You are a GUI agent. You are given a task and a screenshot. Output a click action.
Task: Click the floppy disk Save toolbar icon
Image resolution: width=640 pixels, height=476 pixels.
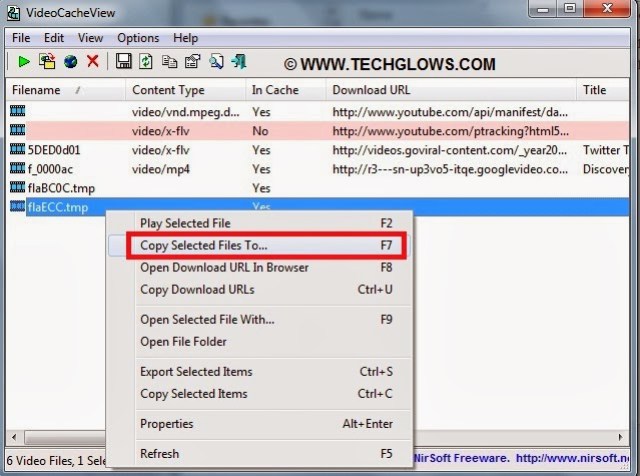pos(123,61)
